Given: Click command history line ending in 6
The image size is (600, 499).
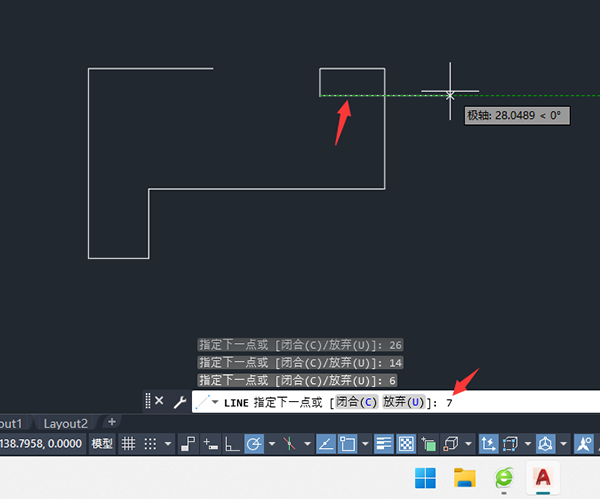Looking at the screenshot, I should pos(297,380).
